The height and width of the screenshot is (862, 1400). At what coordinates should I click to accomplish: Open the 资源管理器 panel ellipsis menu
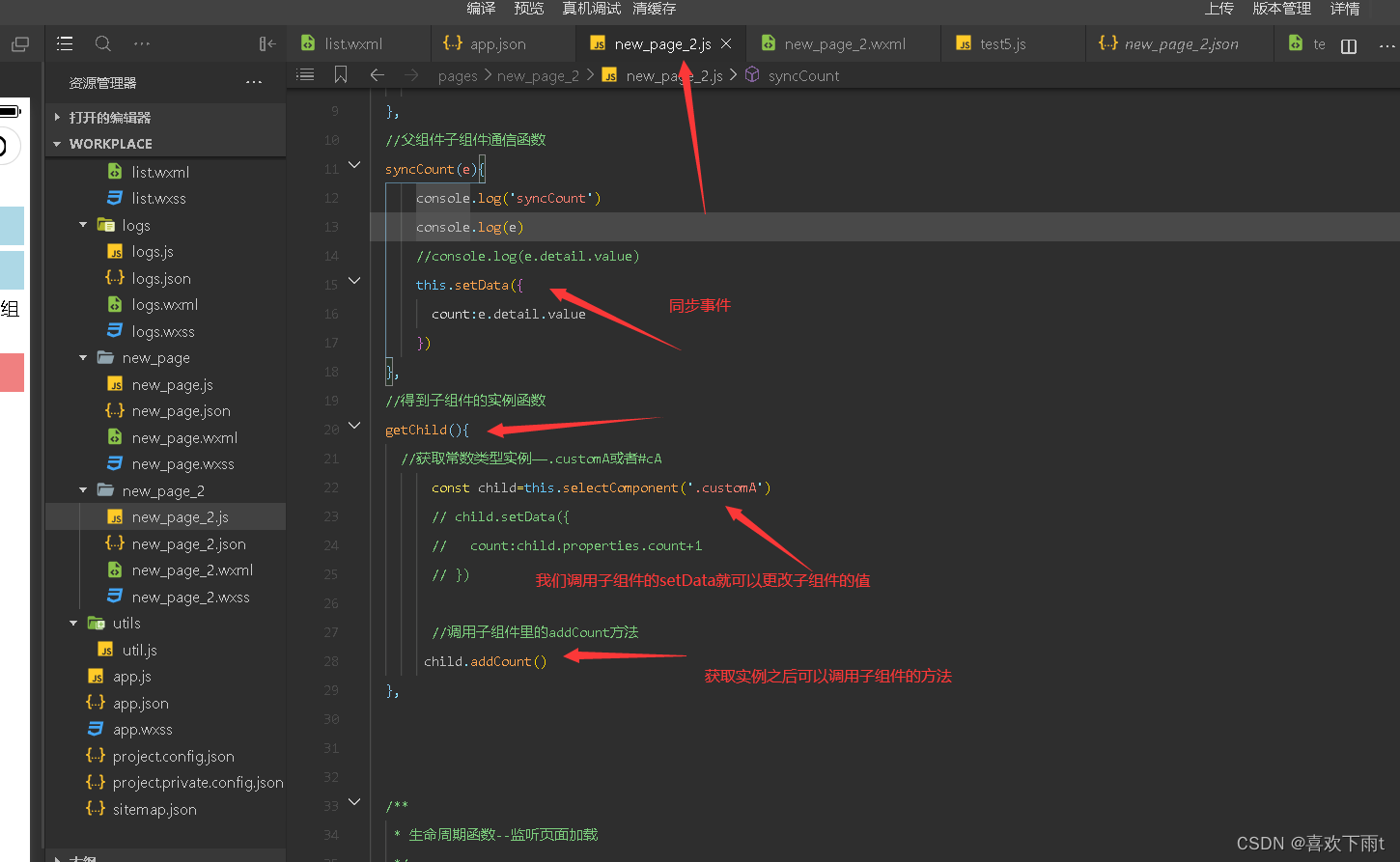(x=254, y=82)
